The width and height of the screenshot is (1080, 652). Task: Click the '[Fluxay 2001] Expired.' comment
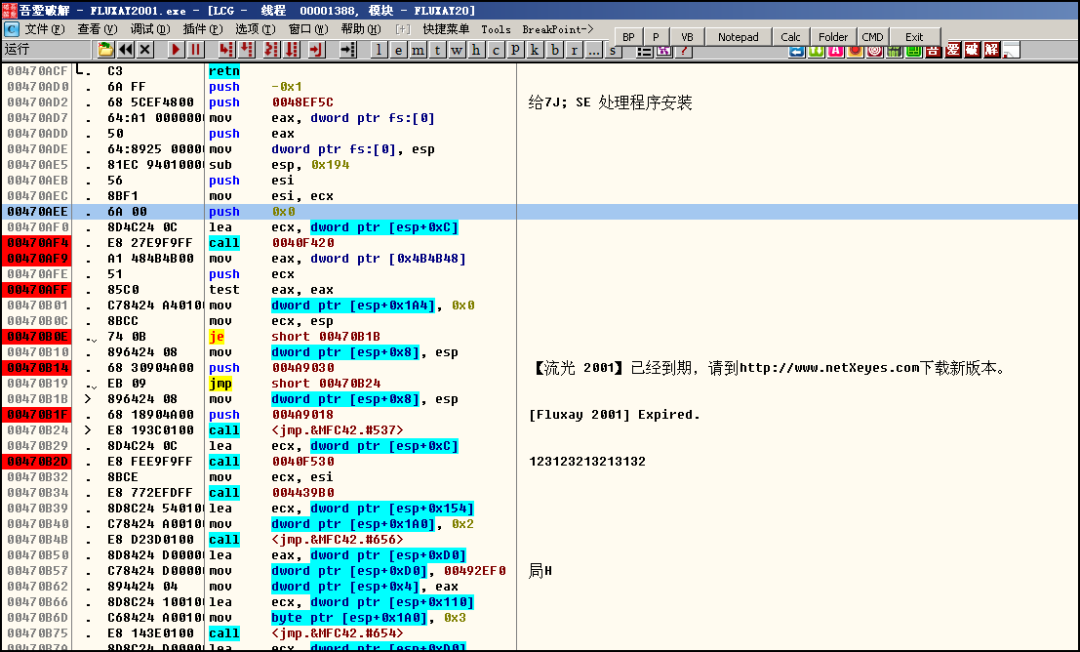(x=614, y=414)
